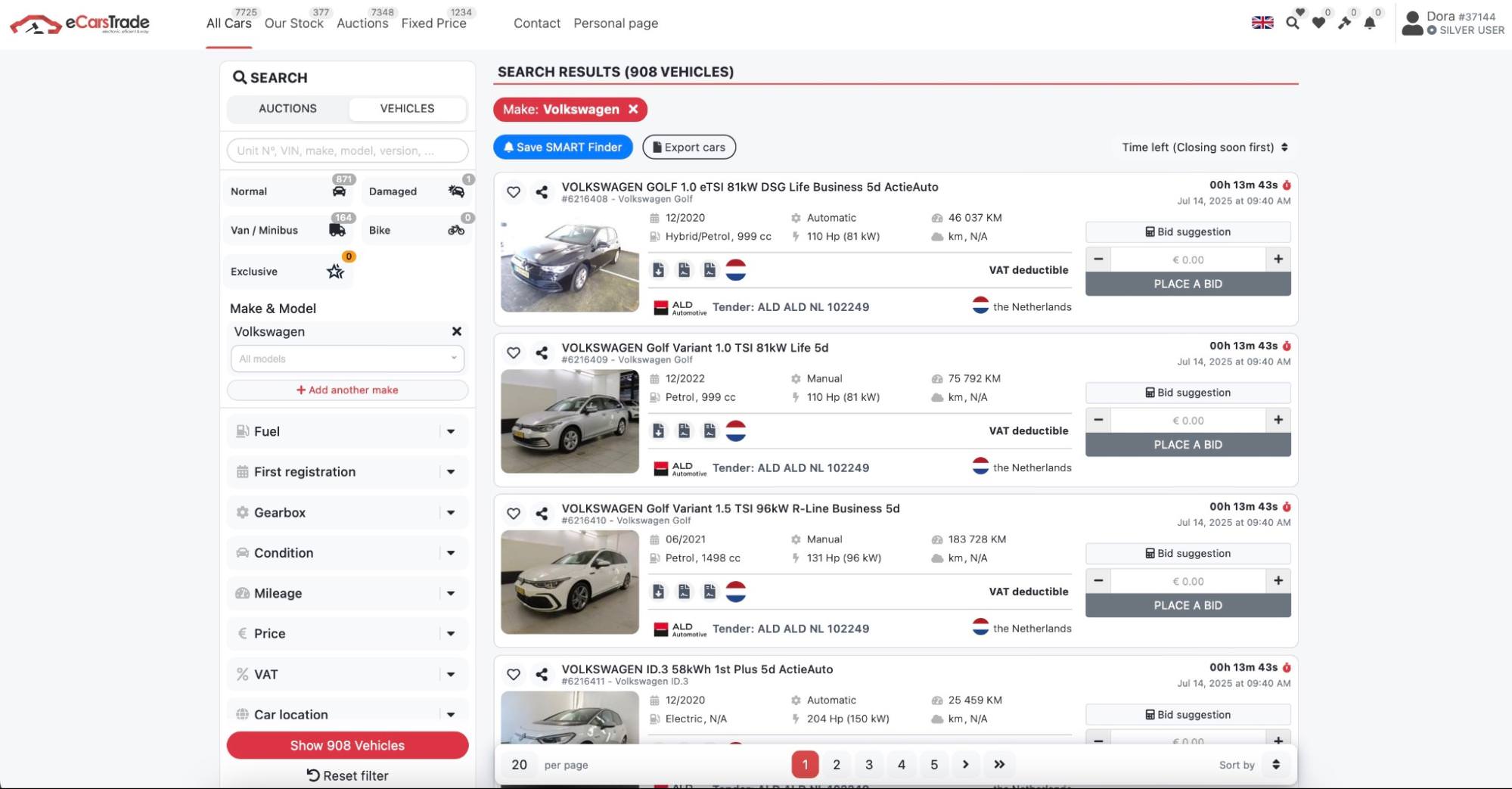Screen dimensions: 1512x789
Task: Share the ID.3 58kWh listing
Action: pos(542,674)
